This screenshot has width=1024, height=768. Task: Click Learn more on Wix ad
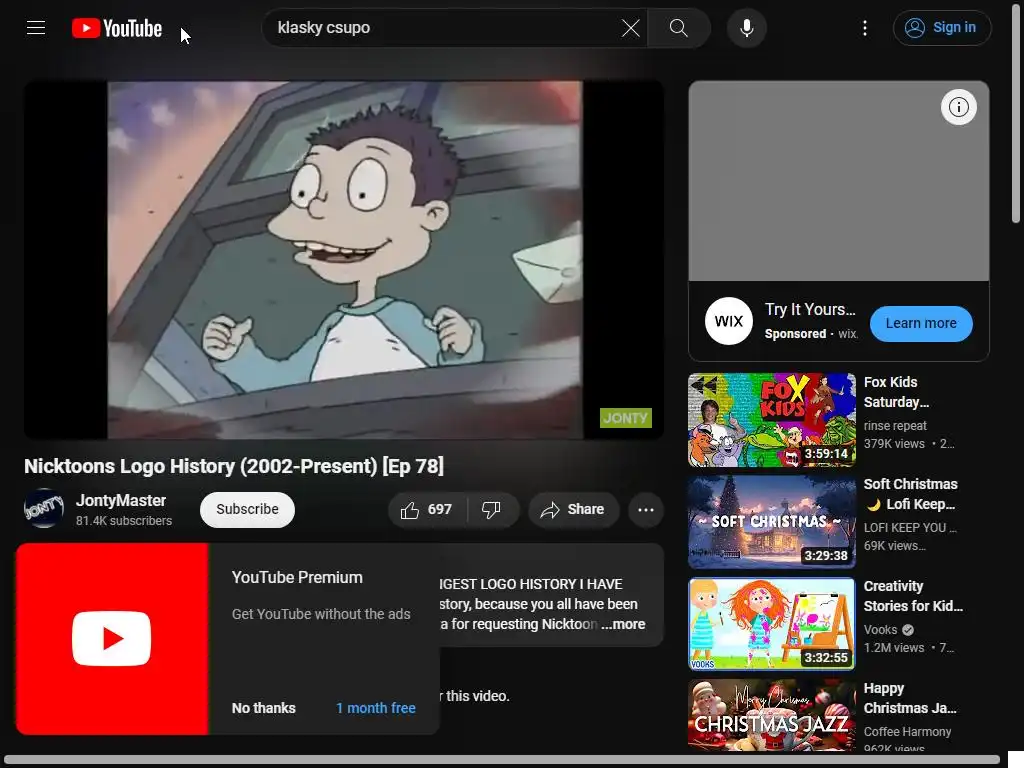[921, 323]
